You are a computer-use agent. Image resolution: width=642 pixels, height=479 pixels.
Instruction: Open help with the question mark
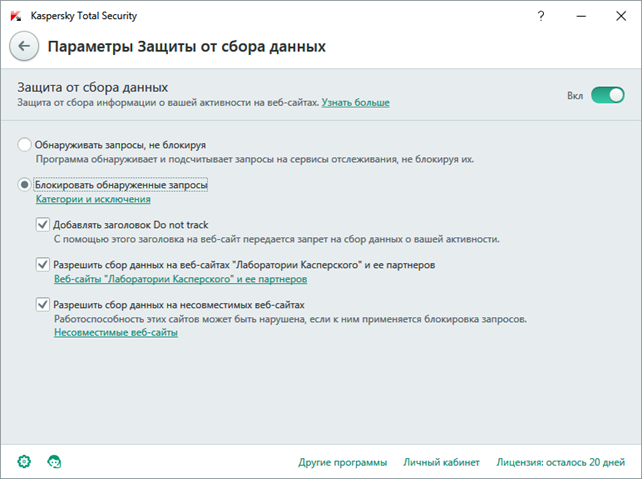[x=541, y=16]
